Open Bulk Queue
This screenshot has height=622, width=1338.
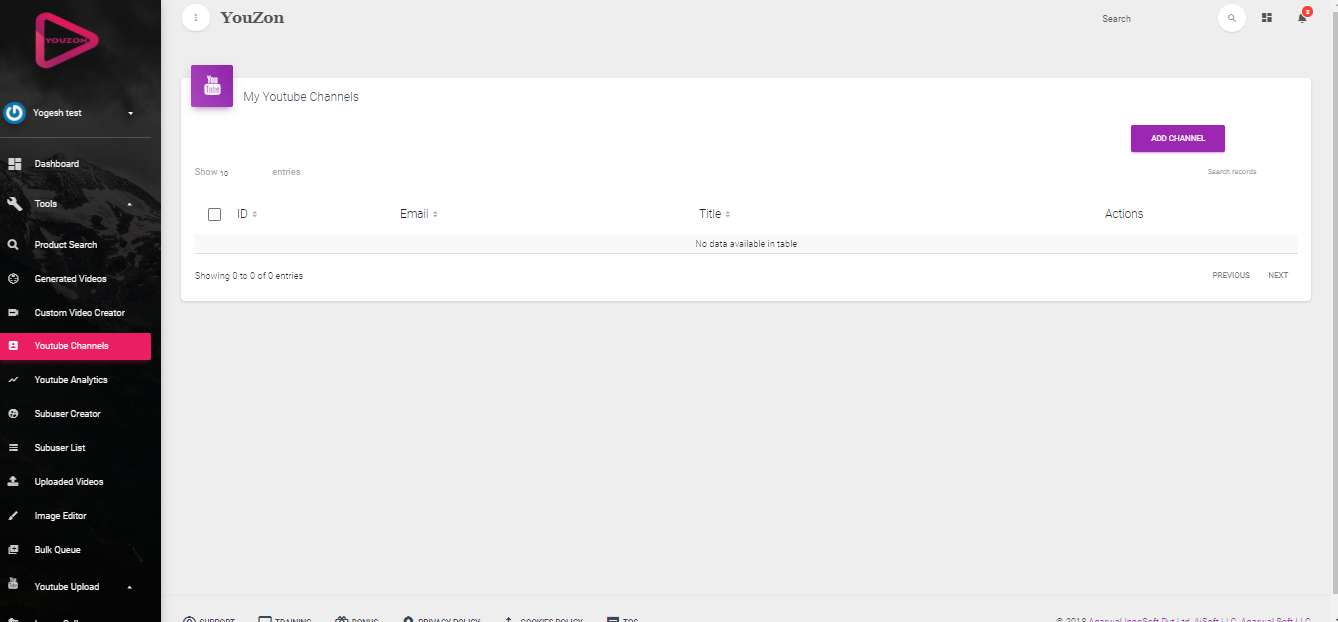point(58,550)
